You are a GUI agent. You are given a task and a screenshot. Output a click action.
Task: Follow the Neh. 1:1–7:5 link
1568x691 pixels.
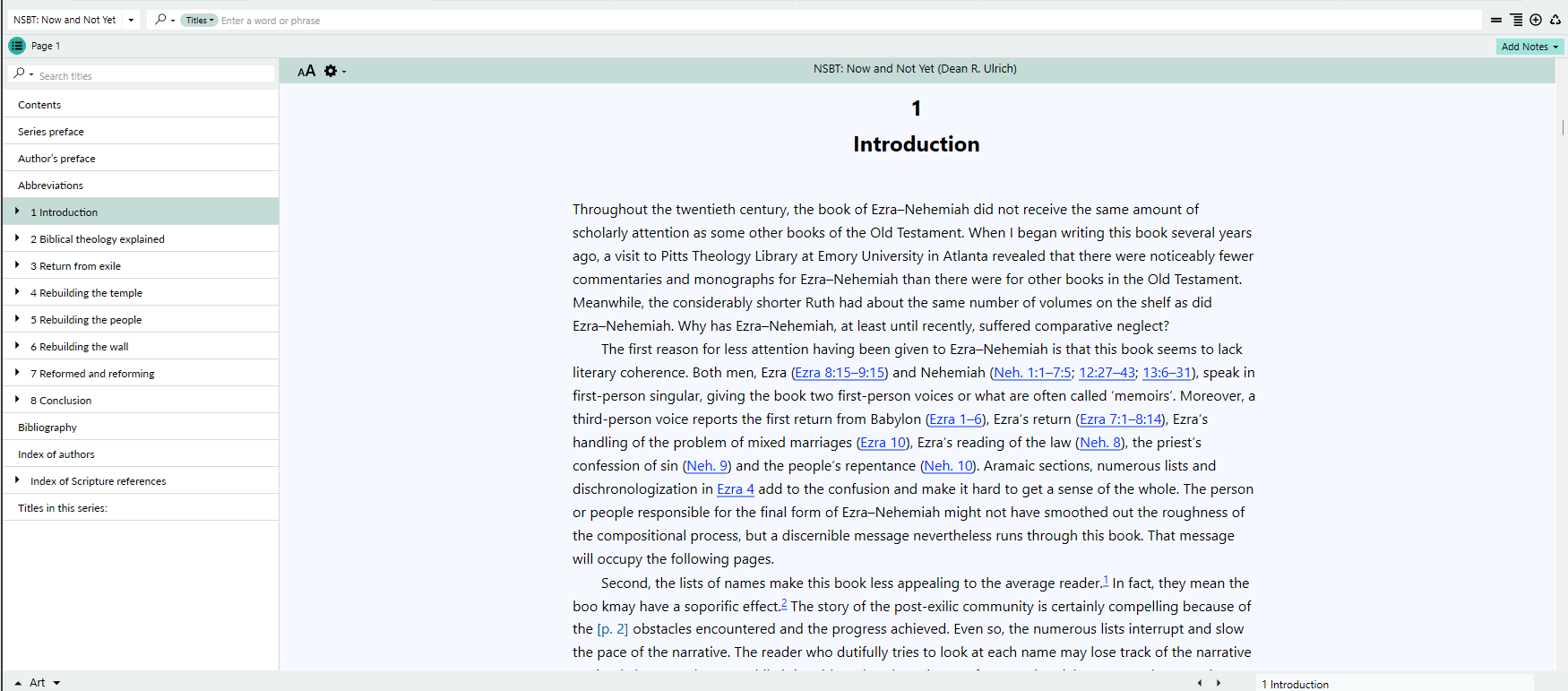pos(1032,373)
